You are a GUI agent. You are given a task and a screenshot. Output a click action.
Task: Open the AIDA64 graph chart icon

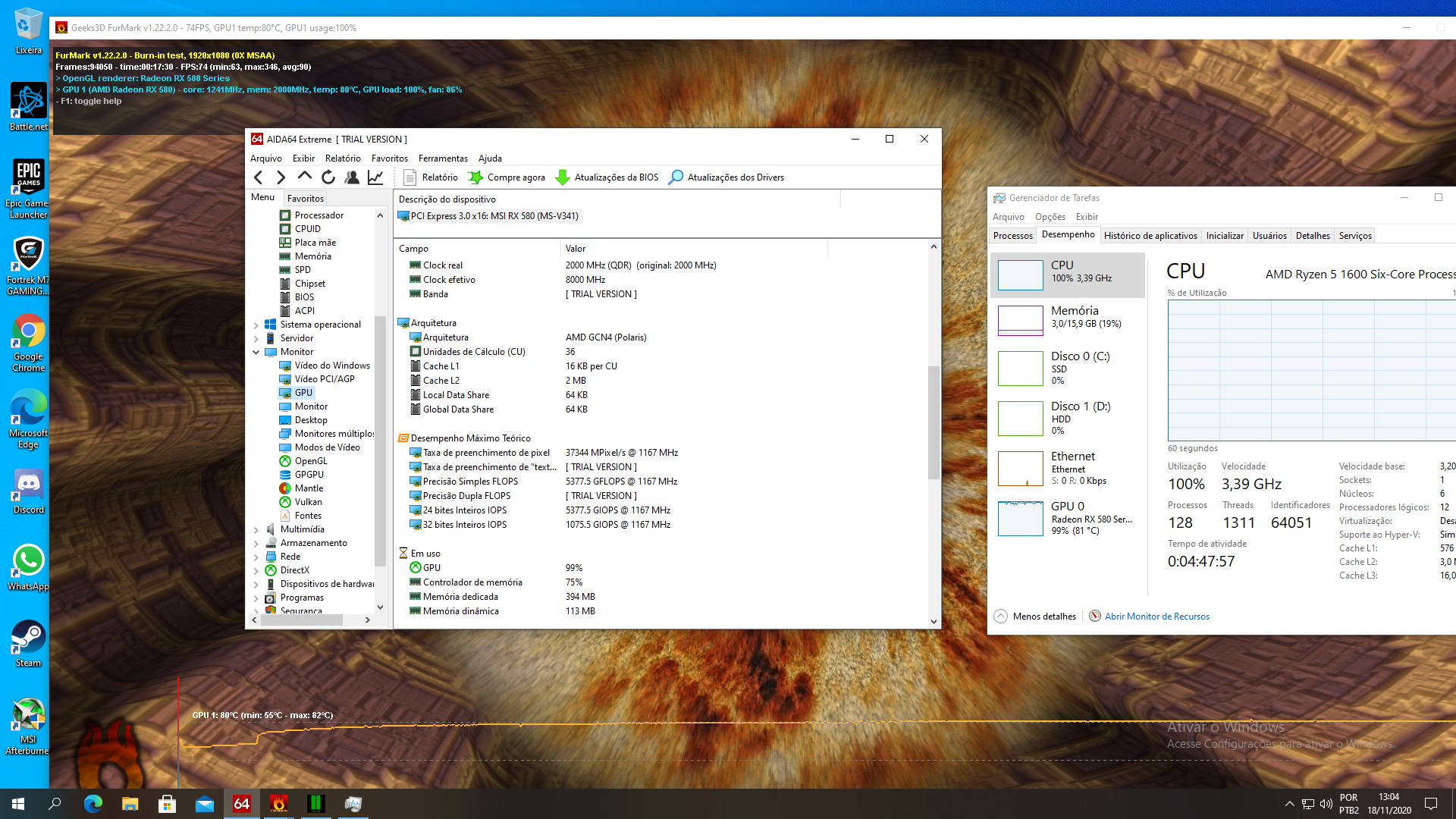point(375,177)
